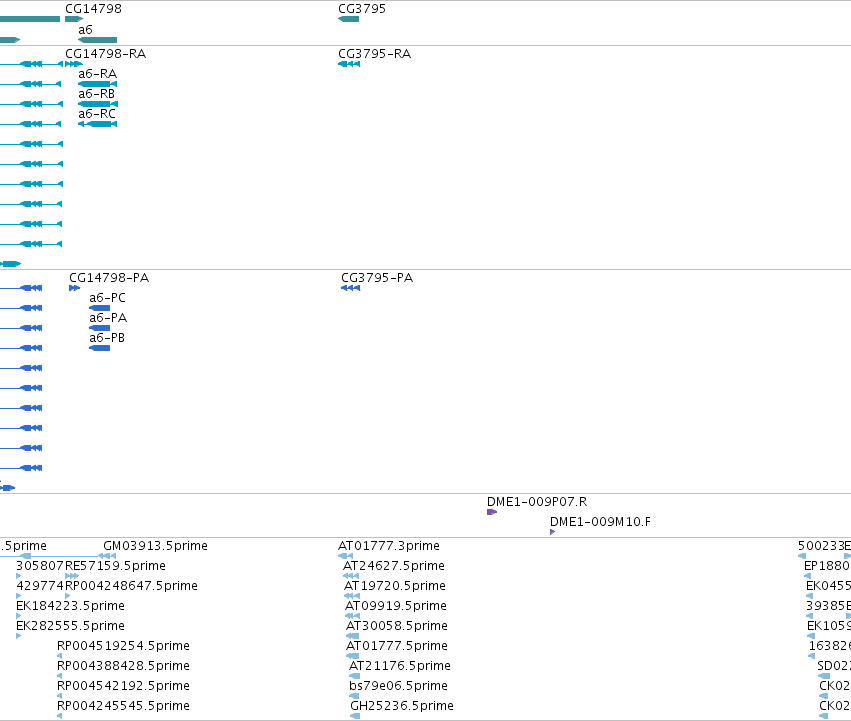
Task: Click the purple DME1-009P07.R arrow glyph
Action: tap(492, 512)
